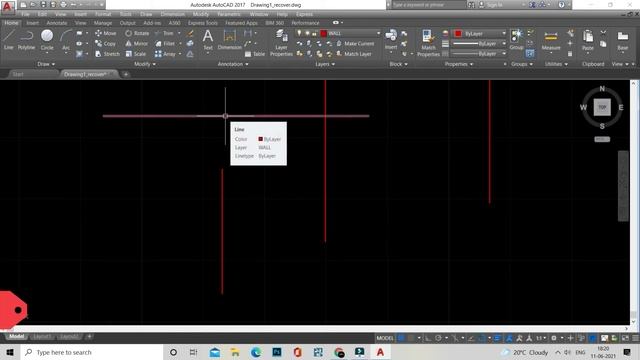640x360 pixels.
Task: Click the MODEL space button in status bar
Action: [385, 338]
